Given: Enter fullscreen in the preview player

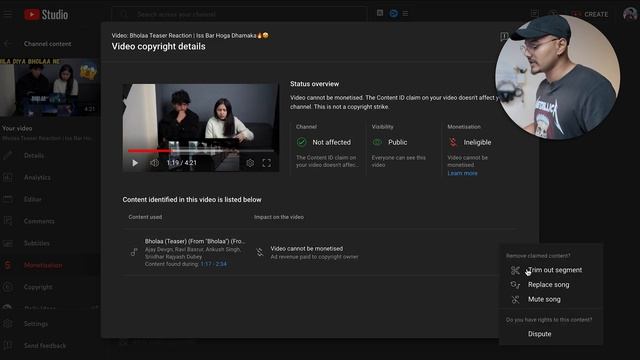Looking at the screenshot, I should 267,163.
